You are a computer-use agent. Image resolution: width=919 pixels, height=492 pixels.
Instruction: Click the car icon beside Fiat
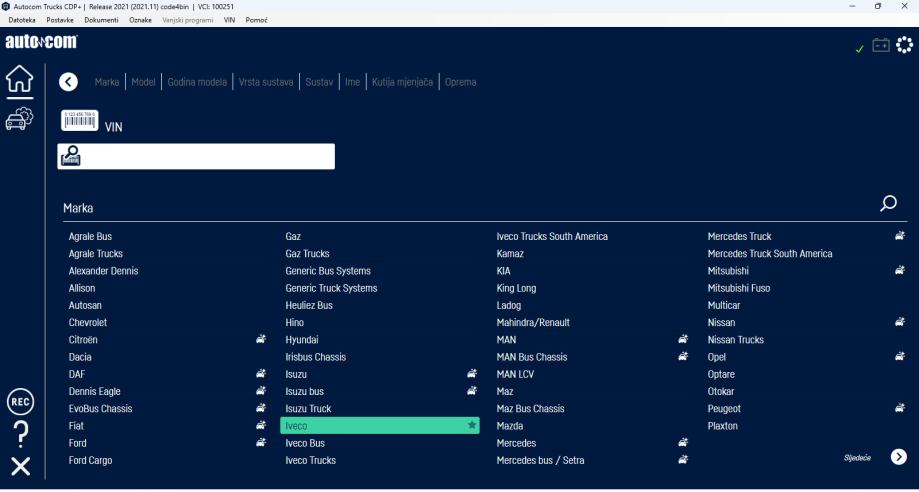click(x=261, y=425)
